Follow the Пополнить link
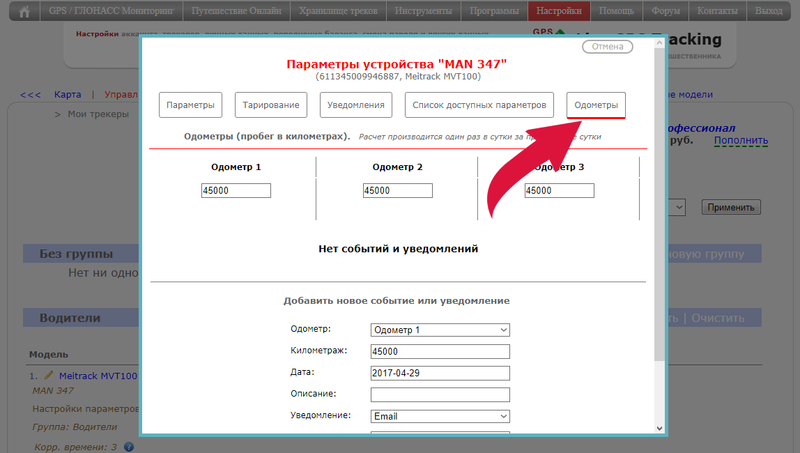 (x=741, y=141)
